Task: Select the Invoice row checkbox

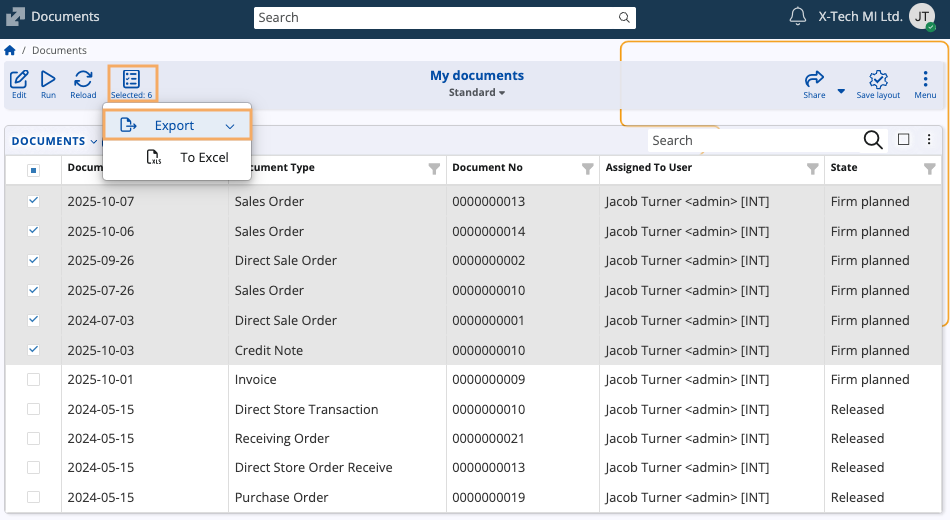Action: click(x=34, y=380)
